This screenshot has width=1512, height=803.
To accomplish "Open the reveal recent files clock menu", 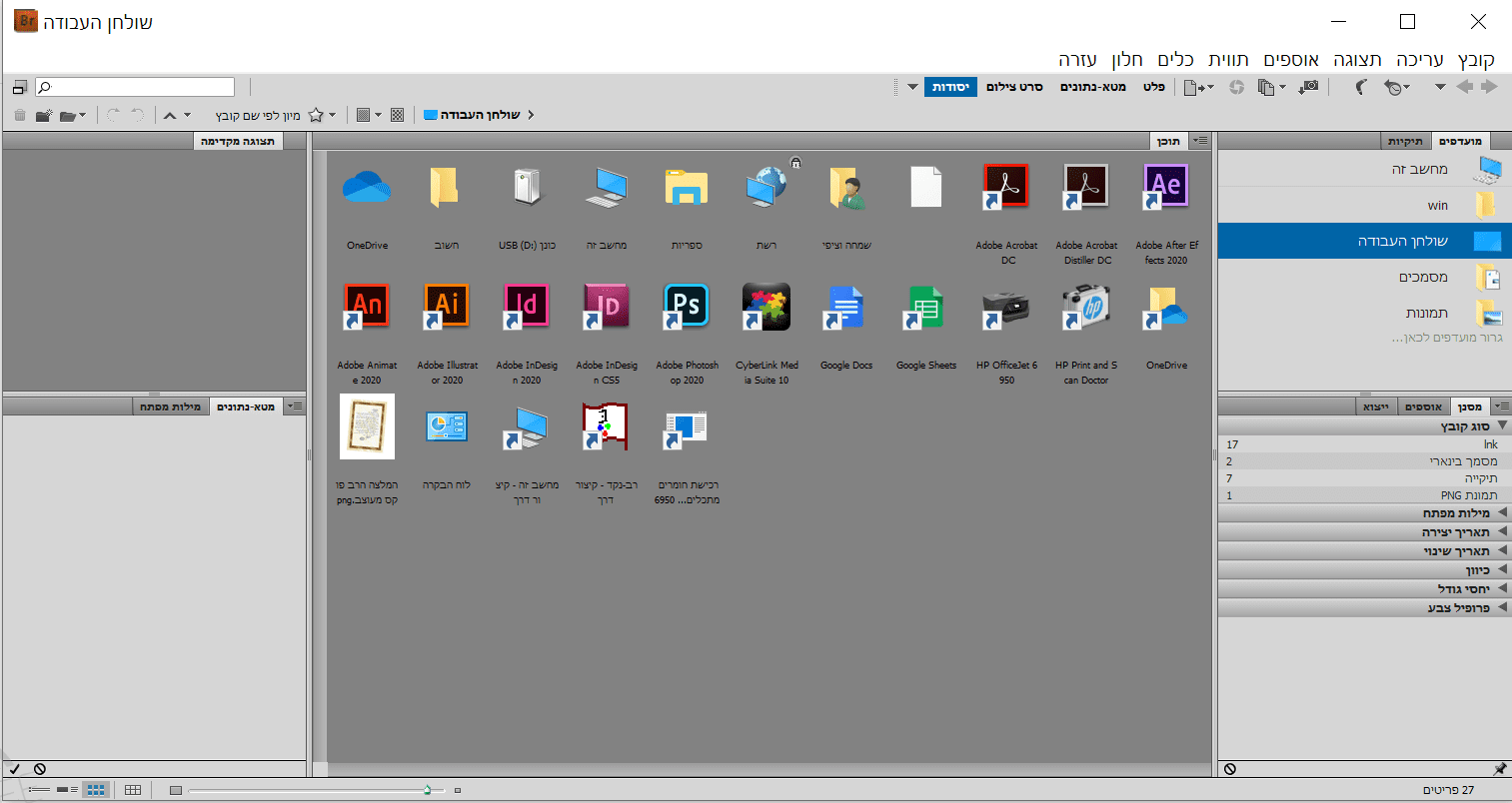I will [1396, 87].
